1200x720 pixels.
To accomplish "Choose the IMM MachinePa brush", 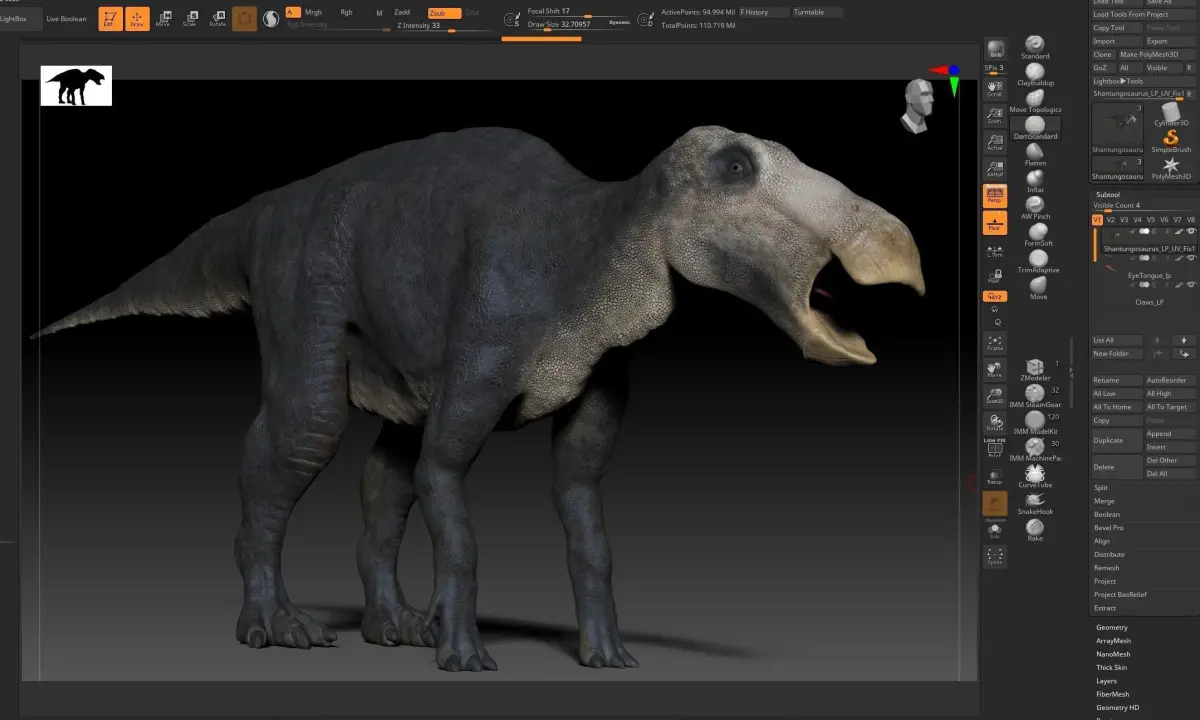I will 1036,450.
